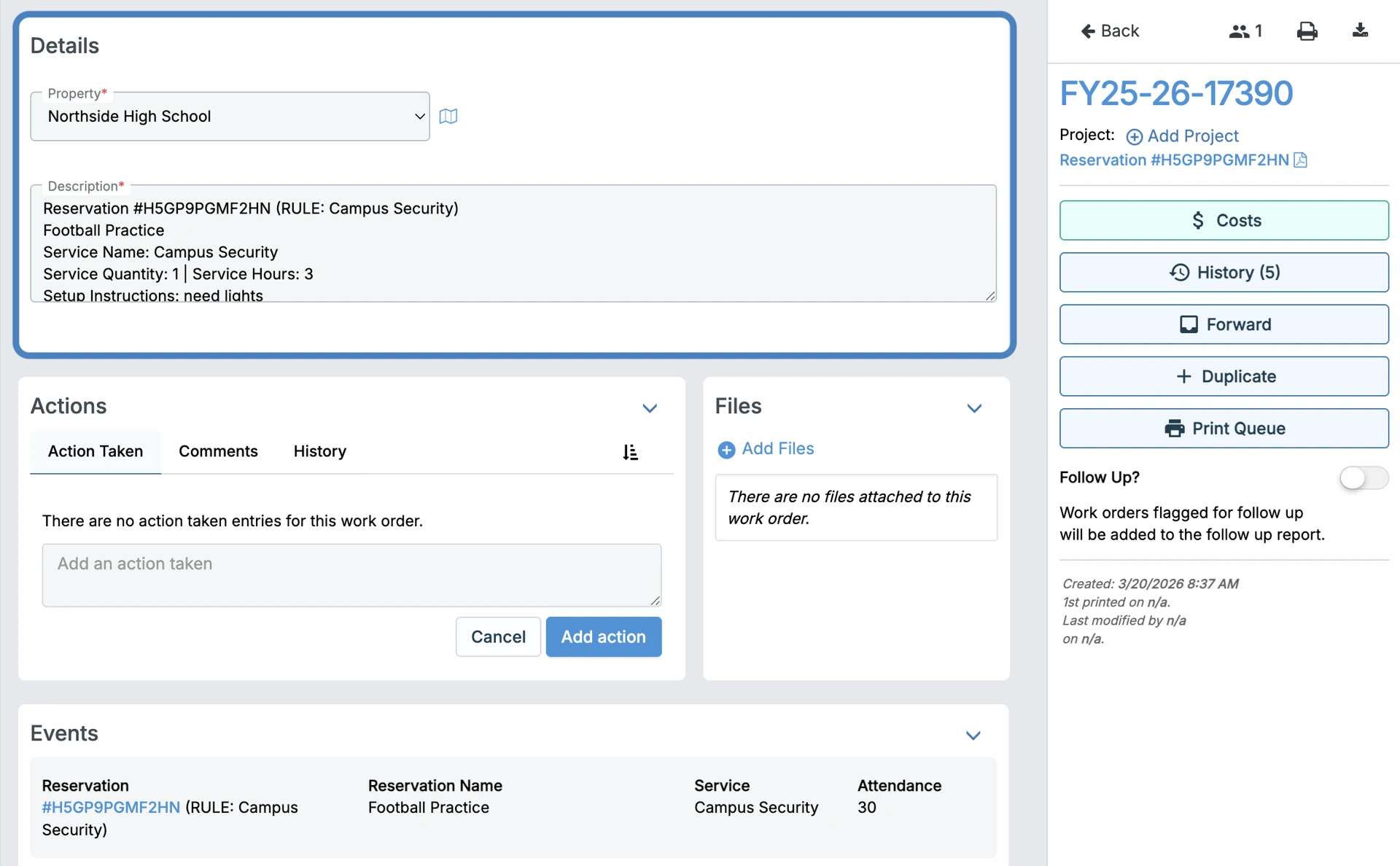Open reservation #H5GP9PGMF2HN link in Events
The width and height of the screenshot is (1400, 866).
[x=111, y=808]
